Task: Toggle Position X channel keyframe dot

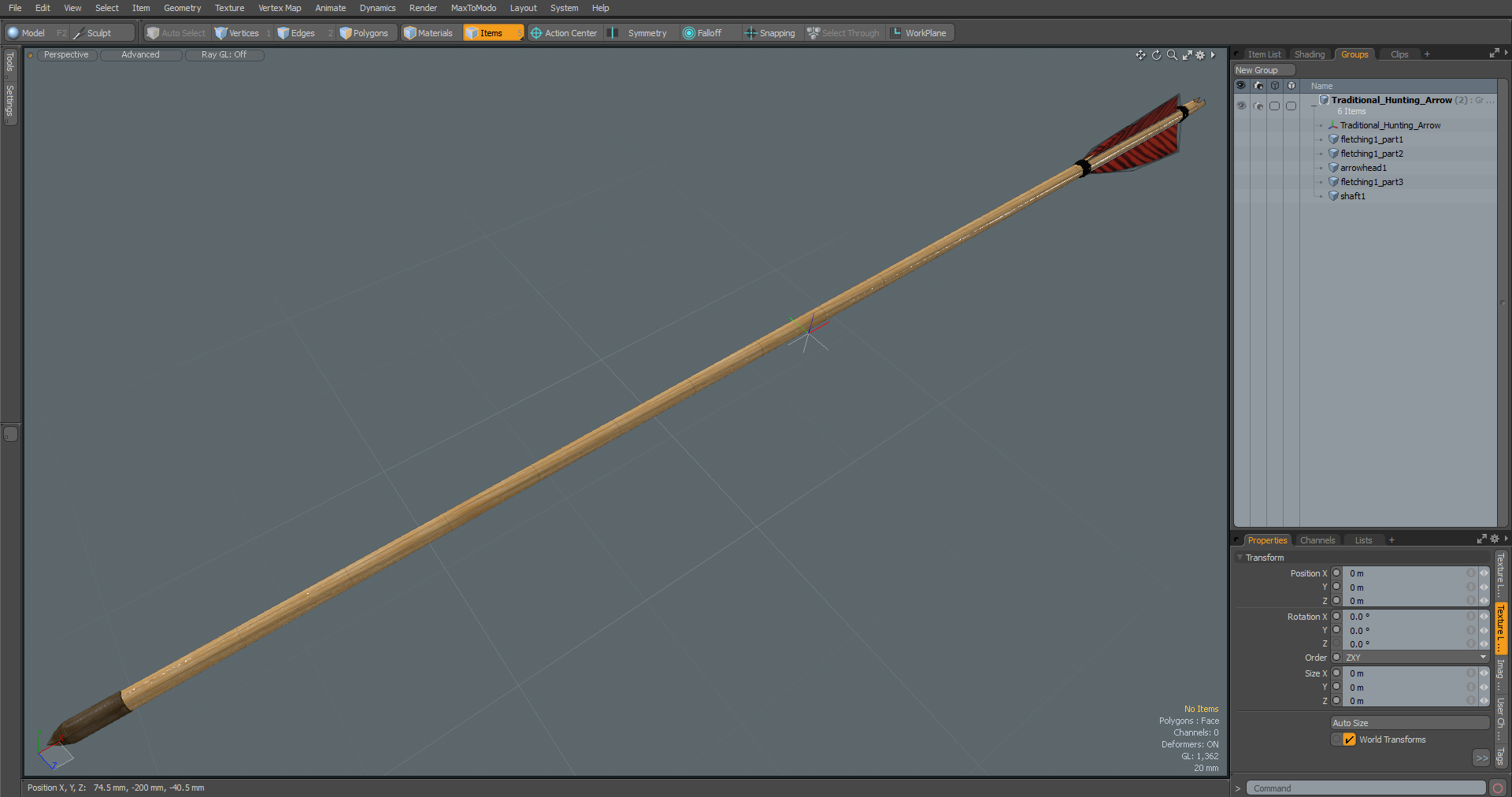Action: click(x=1336, y=573)
